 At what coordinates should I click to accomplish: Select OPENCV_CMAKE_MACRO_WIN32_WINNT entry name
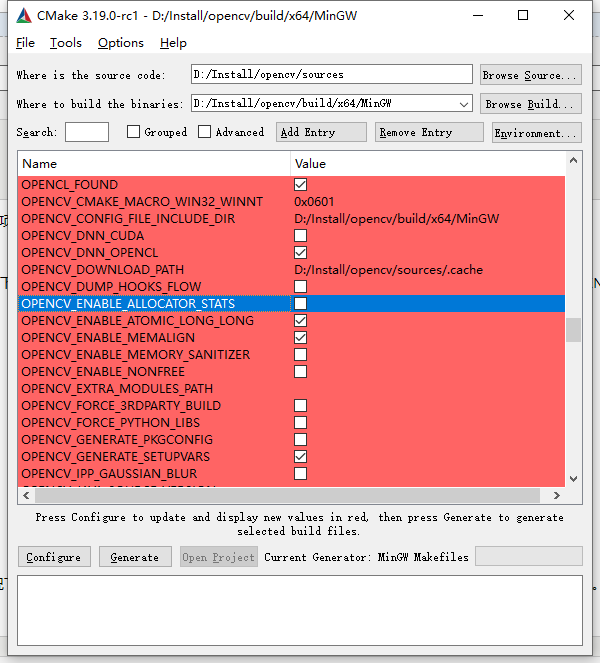pos(142,202)
